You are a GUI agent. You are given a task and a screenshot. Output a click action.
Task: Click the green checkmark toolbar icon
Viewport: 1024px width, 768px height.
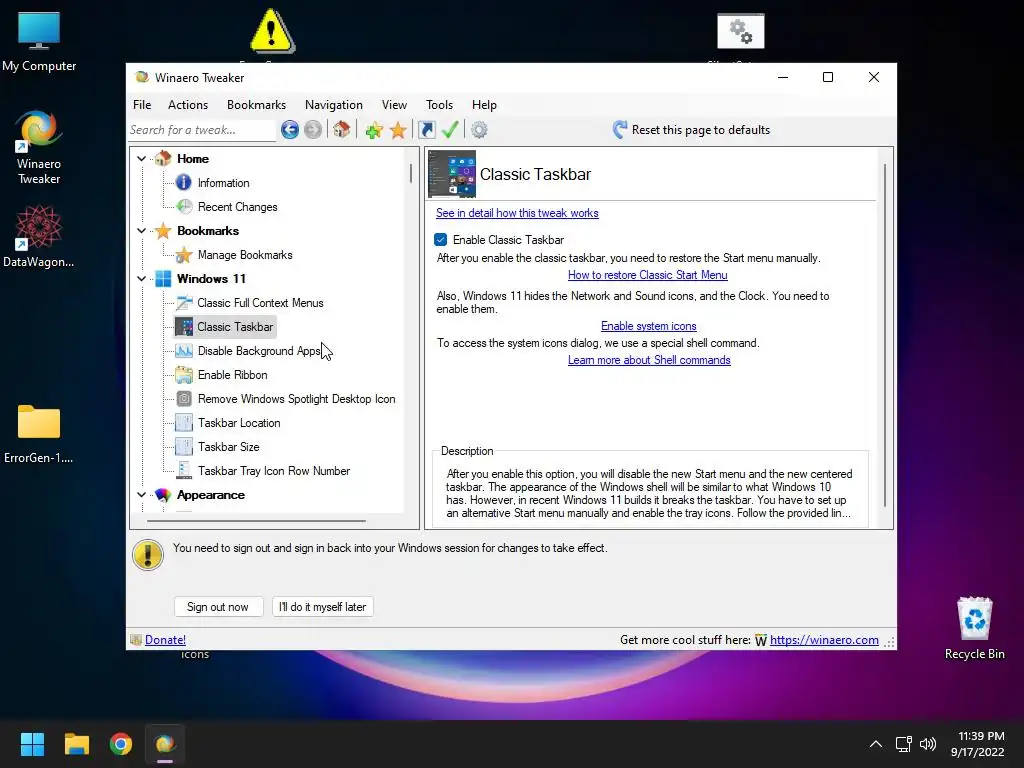[x=450, y=130]
